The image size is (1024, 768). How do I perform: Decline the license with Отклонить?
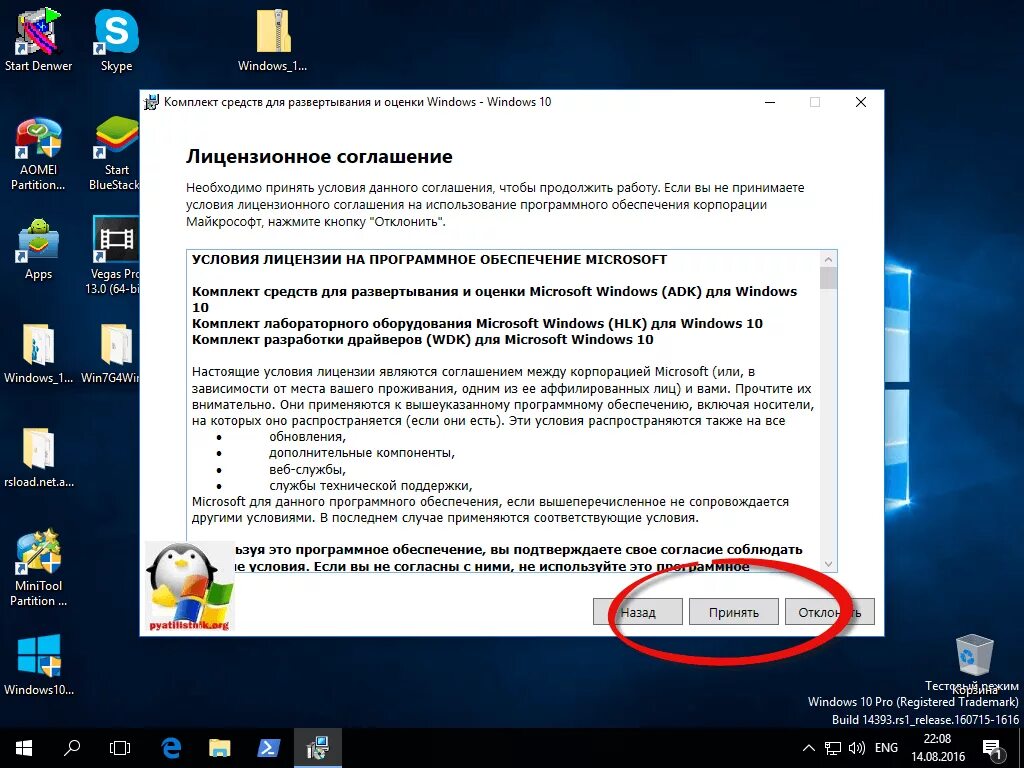[x=829, y=612]
